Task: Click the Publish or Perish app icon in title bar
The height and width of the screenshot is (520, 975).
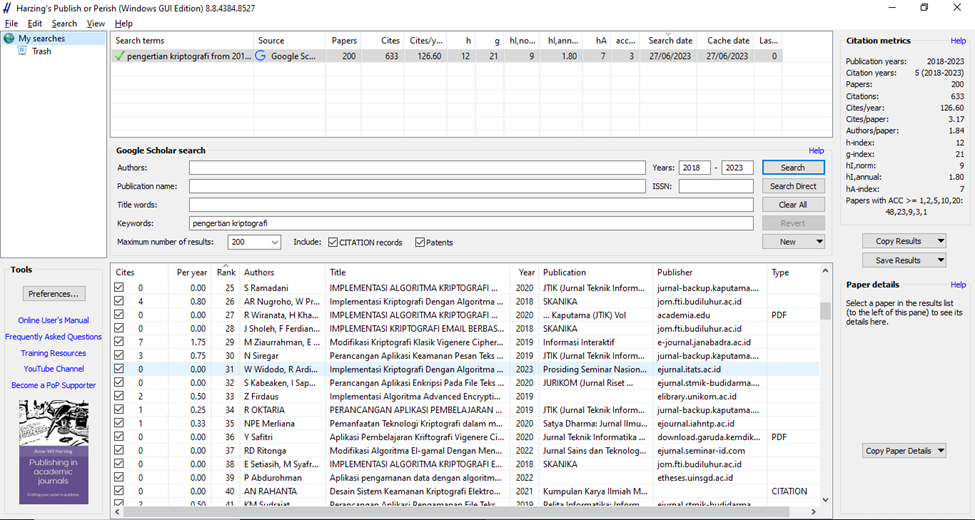Action: point(7,8)
